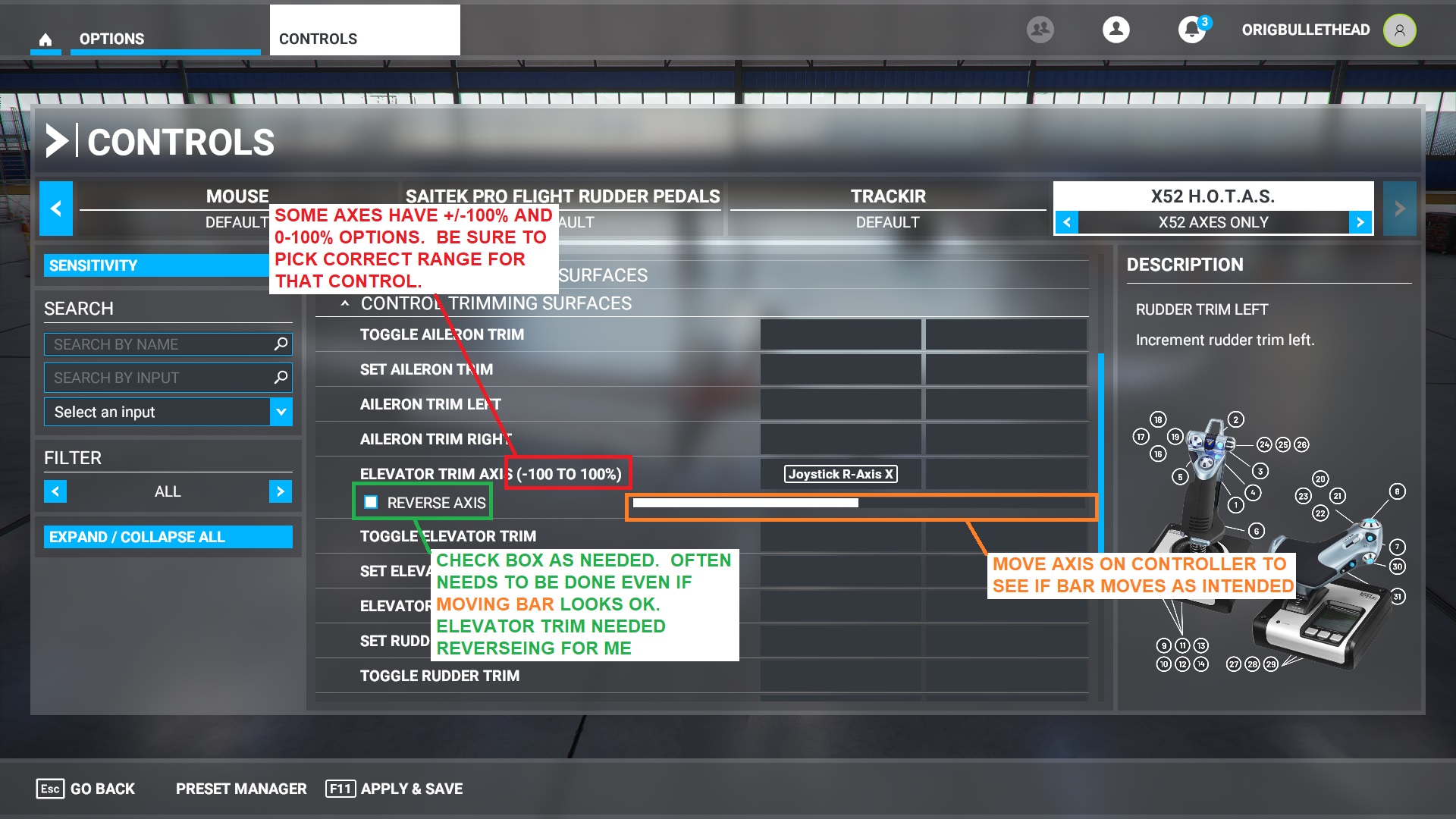Click the right device navigation arrow
This screenshot has width=1456, height=819.
1399,208
